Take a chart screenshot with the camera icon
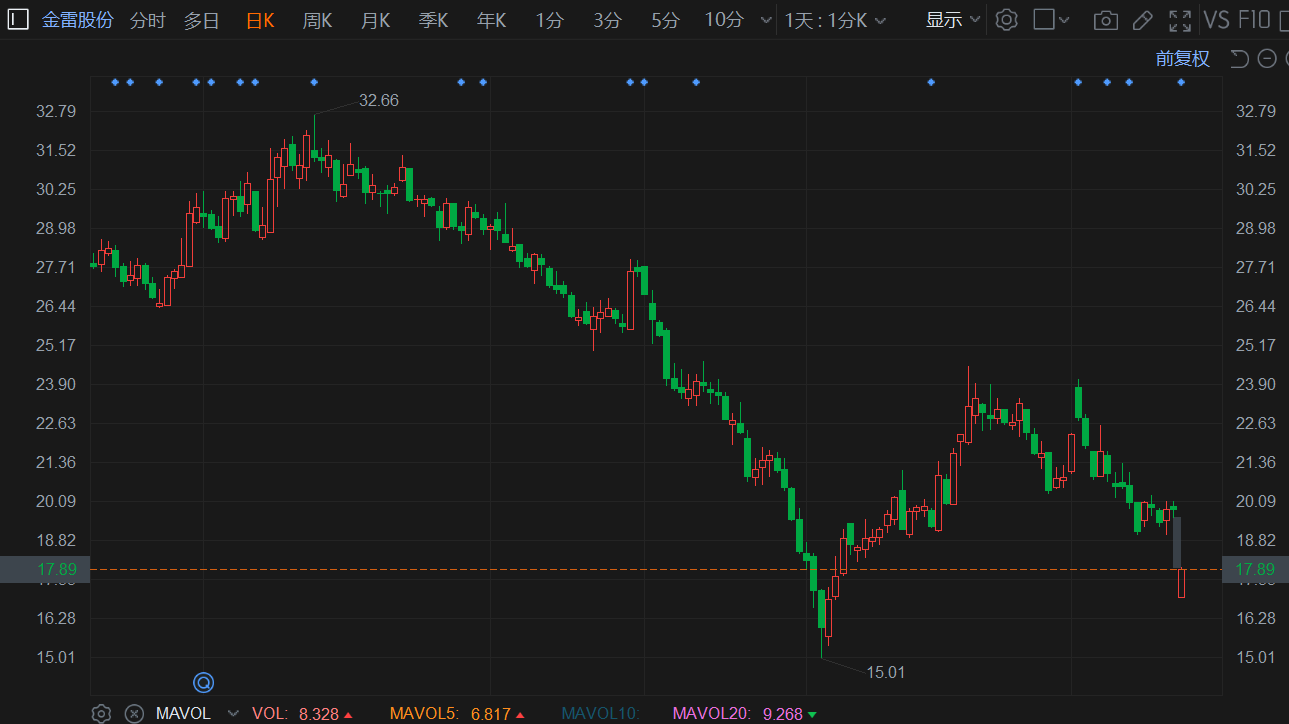Viewport: 1289px width, 724px height. click(1105, 19)
